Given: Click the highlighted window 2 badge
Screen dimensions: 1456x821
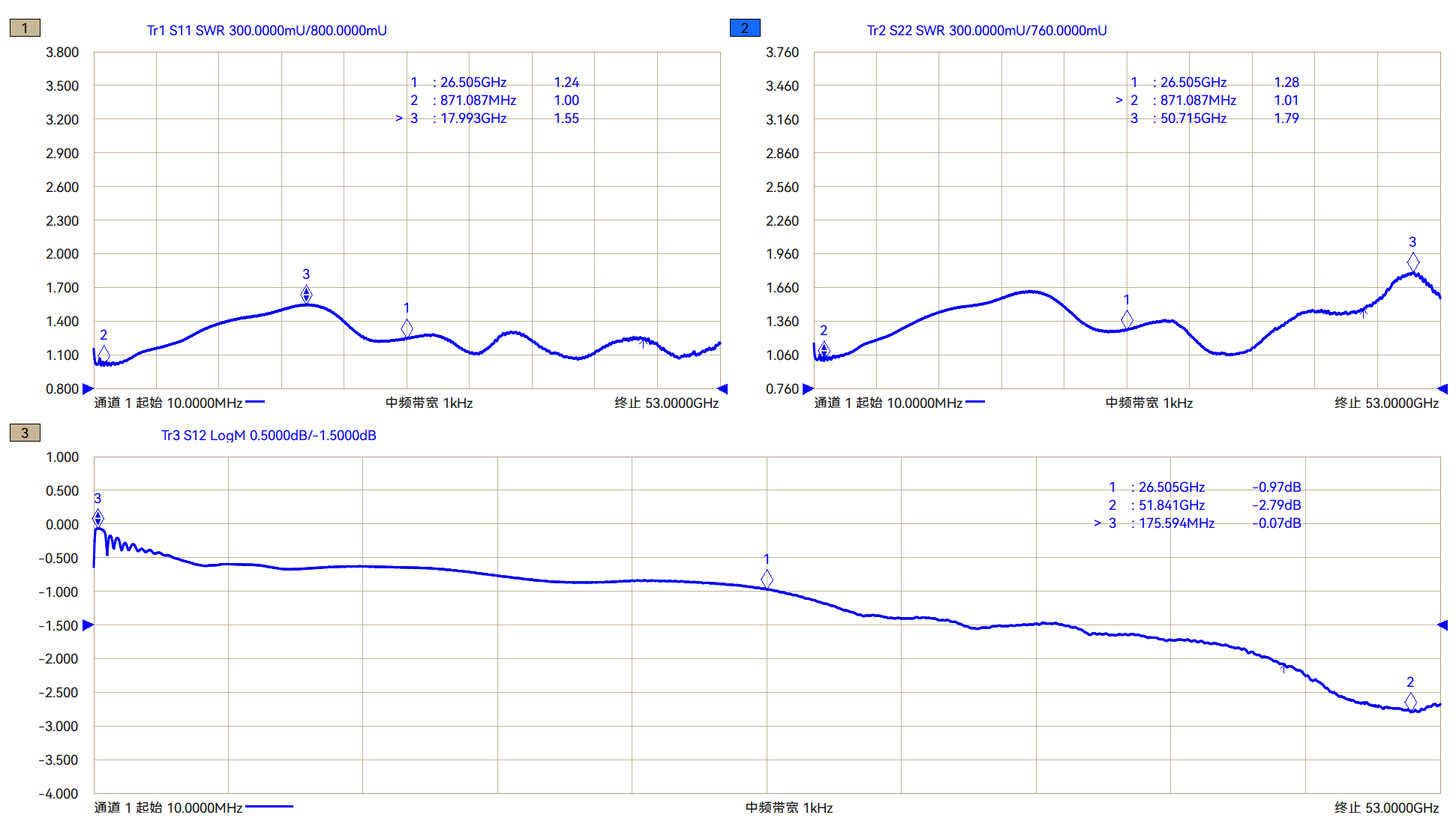Looking at the screenshot, I should coord(745,28).
